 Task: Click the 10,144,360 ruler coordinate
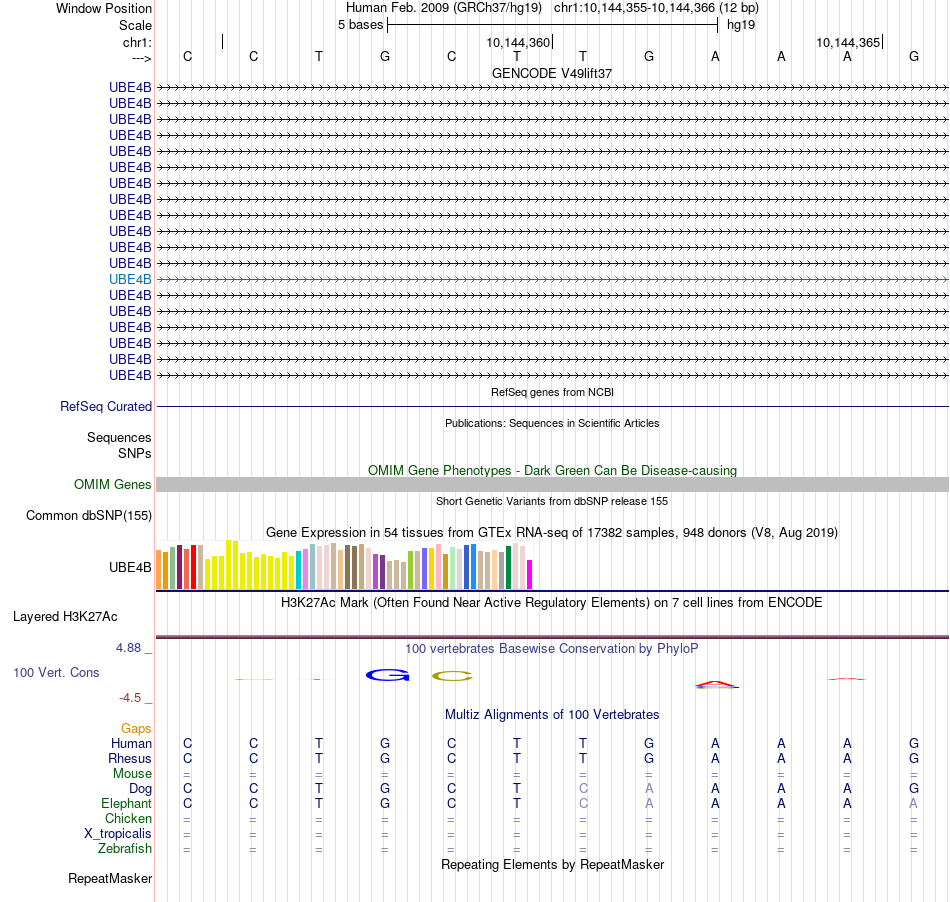coord(518,42)
